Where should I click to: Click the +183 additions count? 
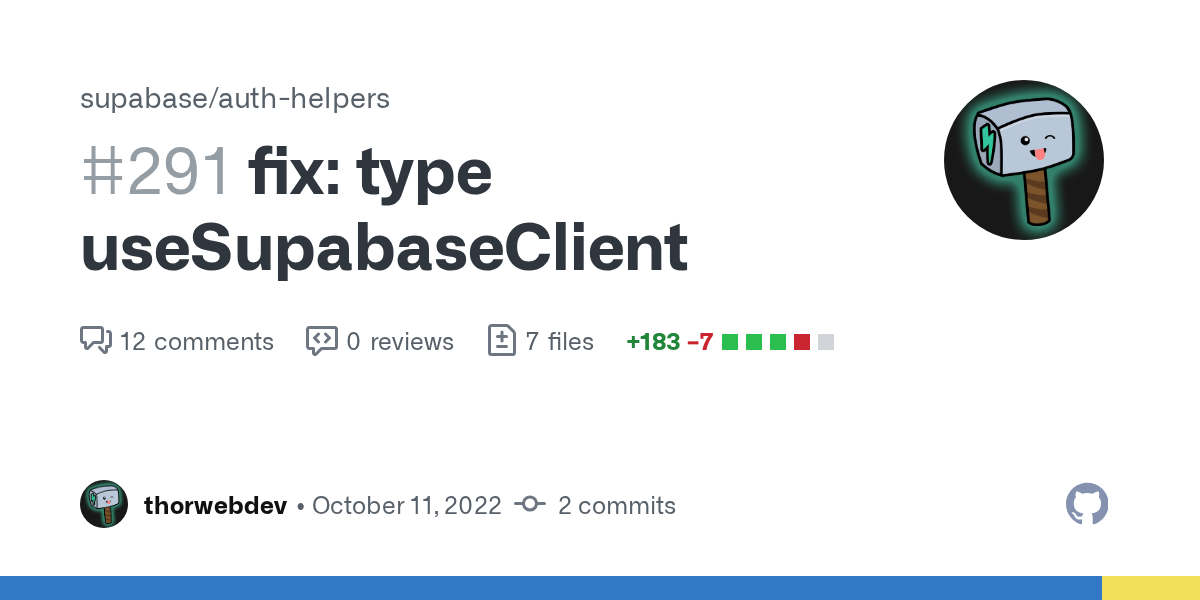pos(653,342)
